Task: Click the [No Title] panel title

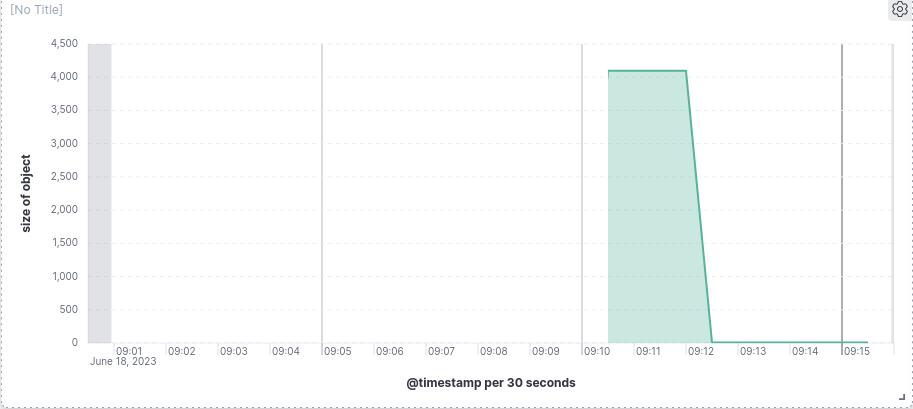Action: coord(36,10)
